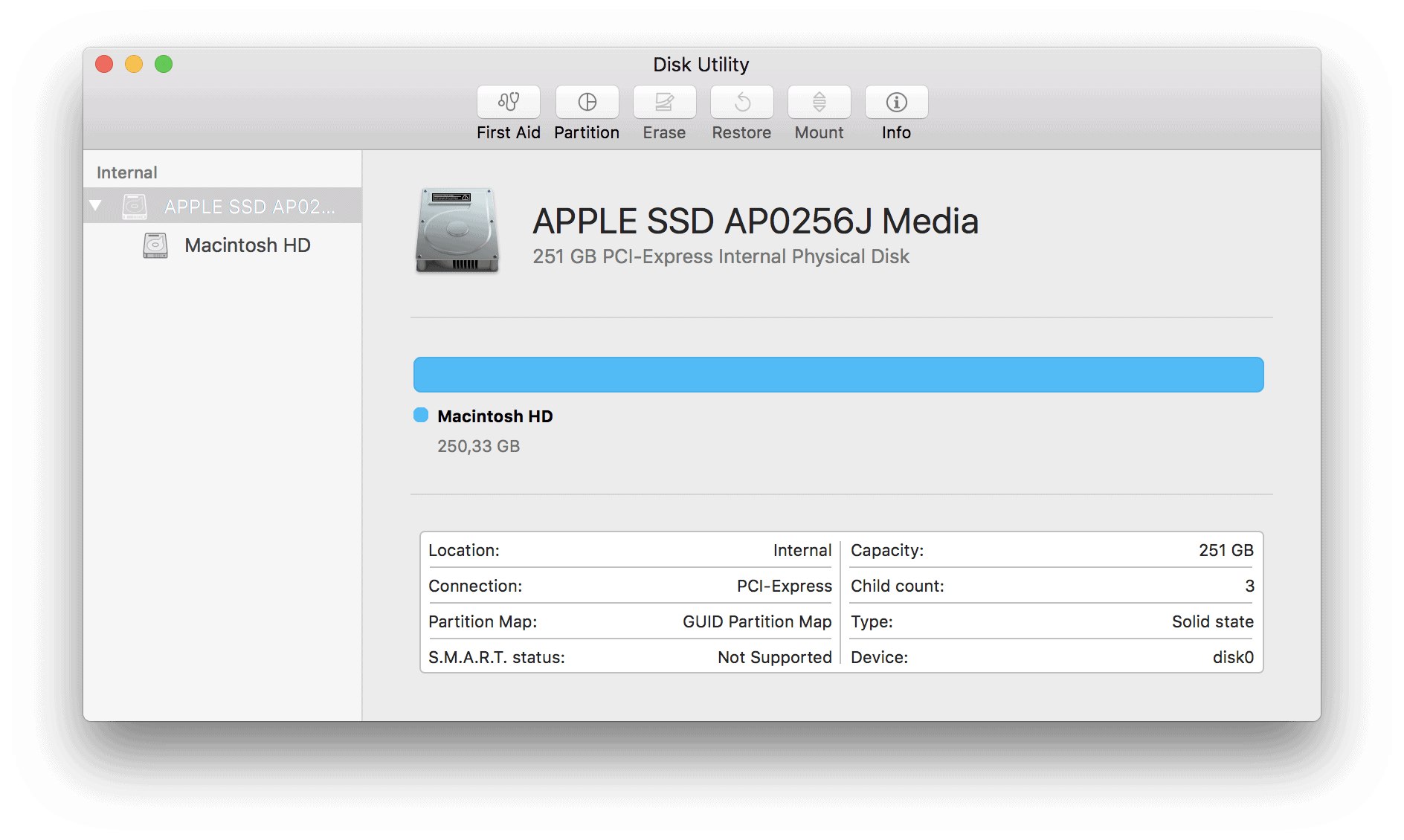Click the 250,33 GB size text

(478, 446)
